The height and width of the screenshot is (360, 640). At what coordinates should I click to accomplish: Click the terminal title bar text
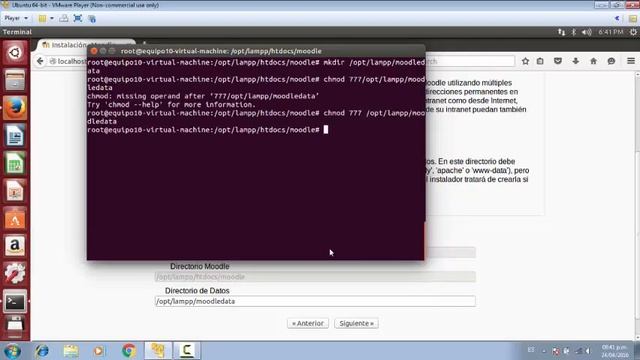[x=221, y=51]
